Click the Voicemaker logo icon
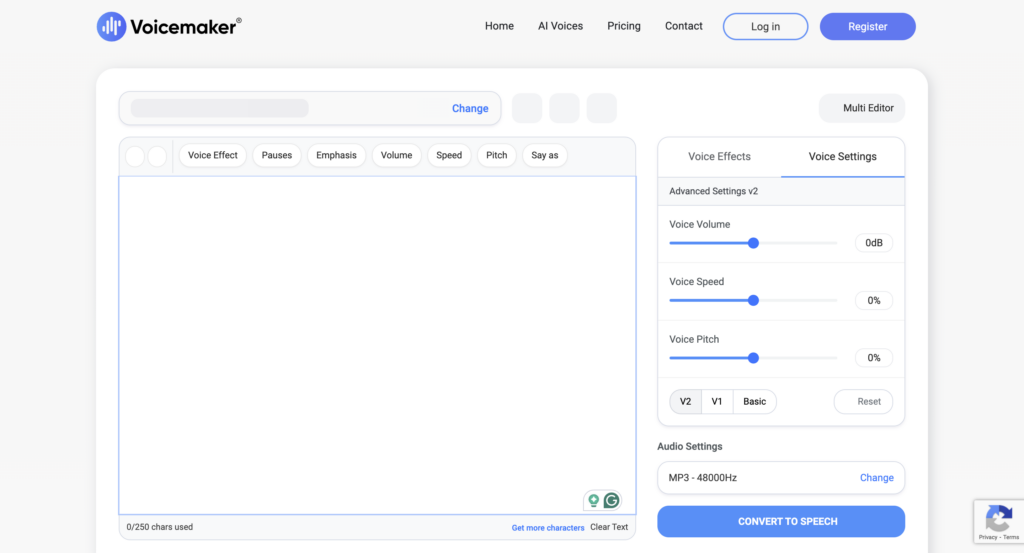The width and height of the screenshot is (1024, 553). 112,27
